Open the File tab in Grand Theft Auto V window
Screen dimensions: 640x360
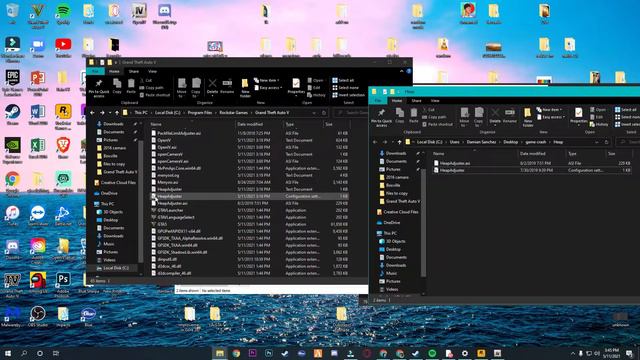tap(95, 71)
